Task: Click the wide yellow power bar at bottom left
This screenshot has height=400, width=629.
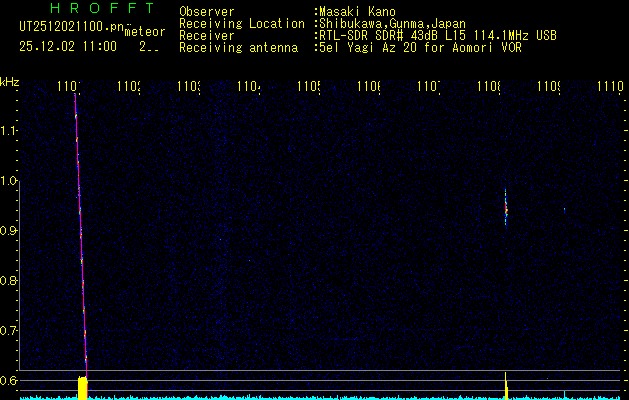Action: coord(82,387)
